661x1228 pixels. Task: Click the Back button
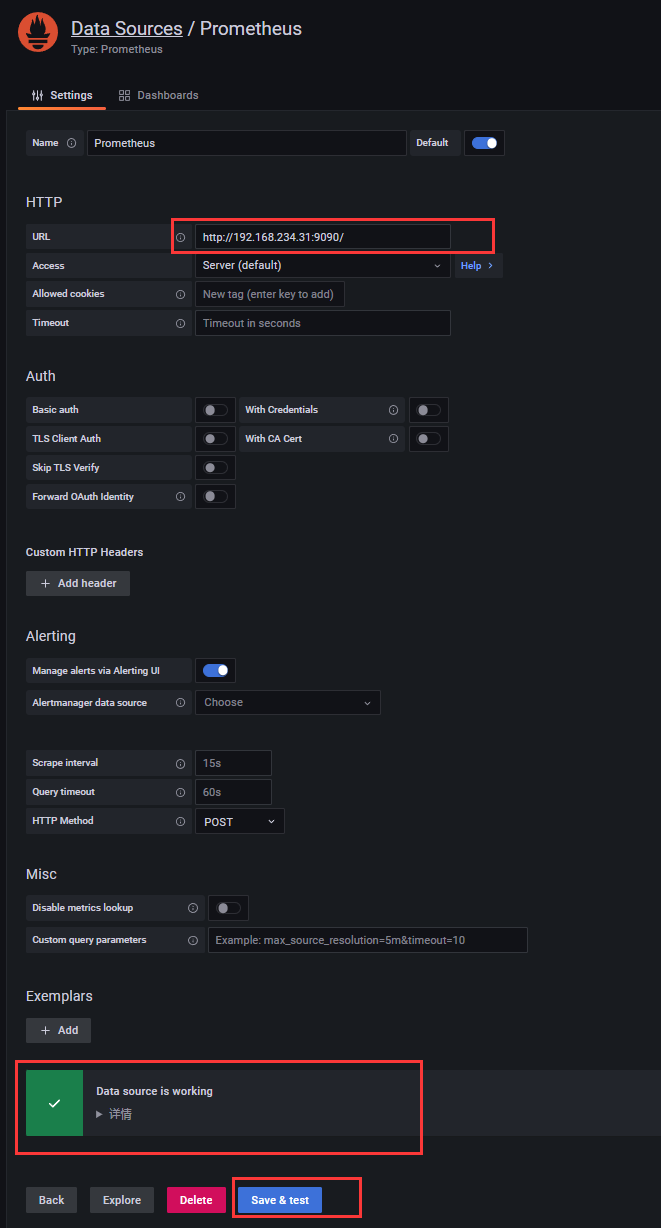[51, 1200]
